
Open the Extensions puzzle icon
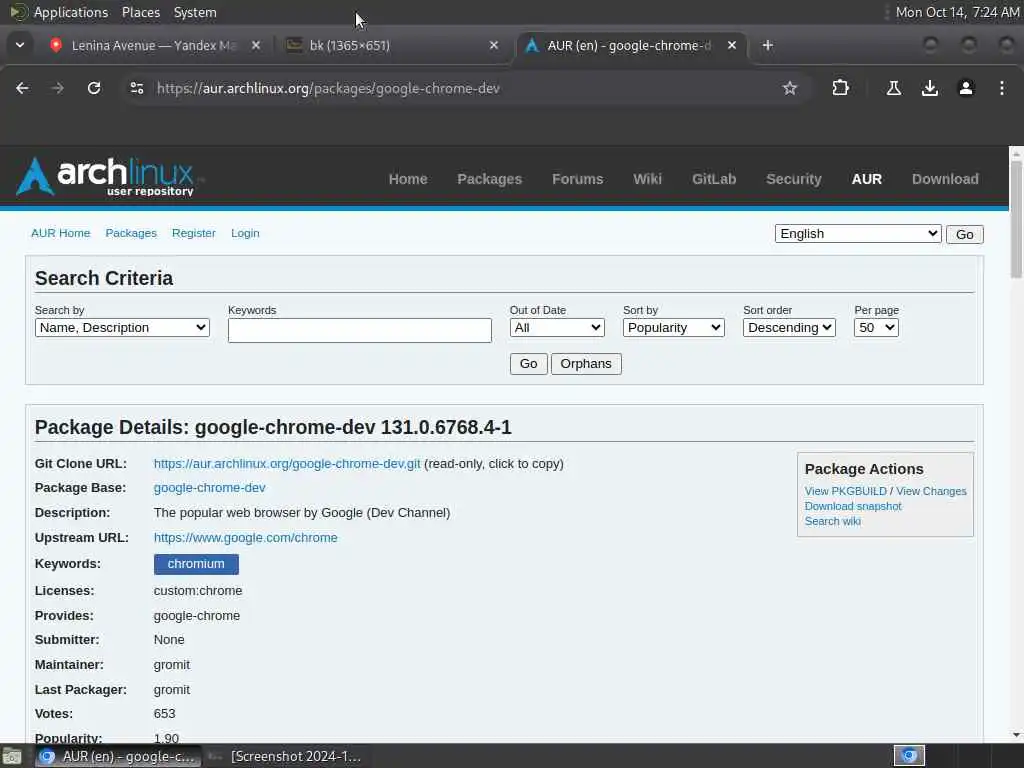[840, 88]
